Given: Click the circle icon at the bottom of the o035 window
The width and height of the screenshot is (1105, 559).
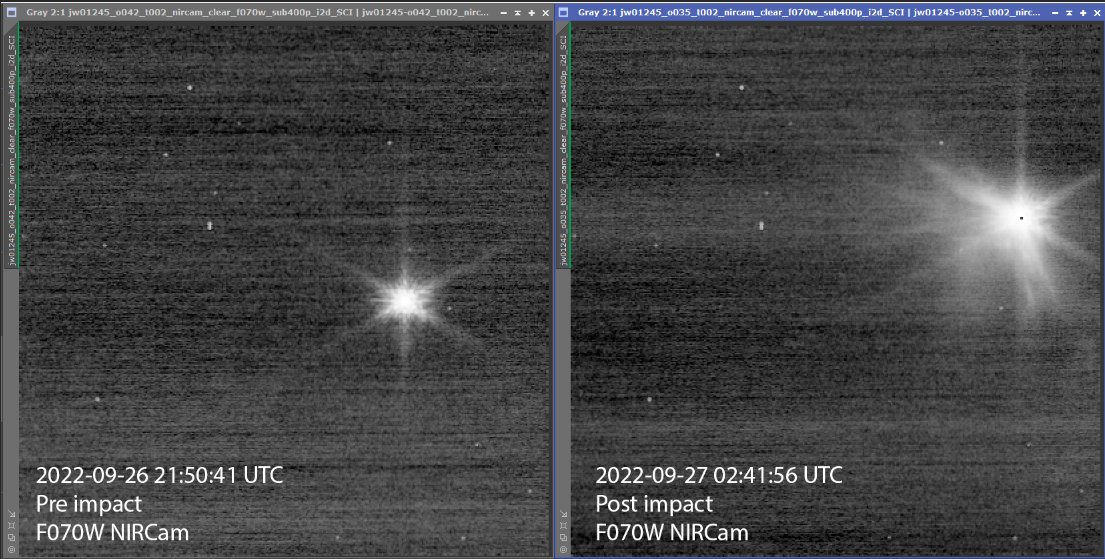Looking at the screenshot, I should (563, 549).
